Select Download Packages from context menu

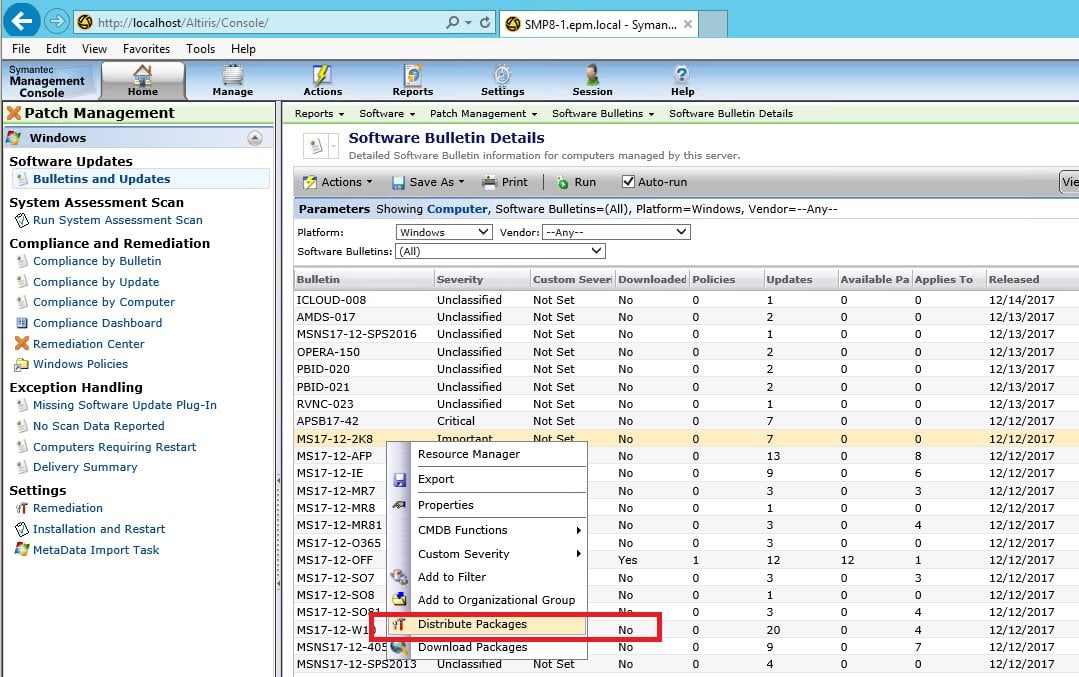[487, 647]
